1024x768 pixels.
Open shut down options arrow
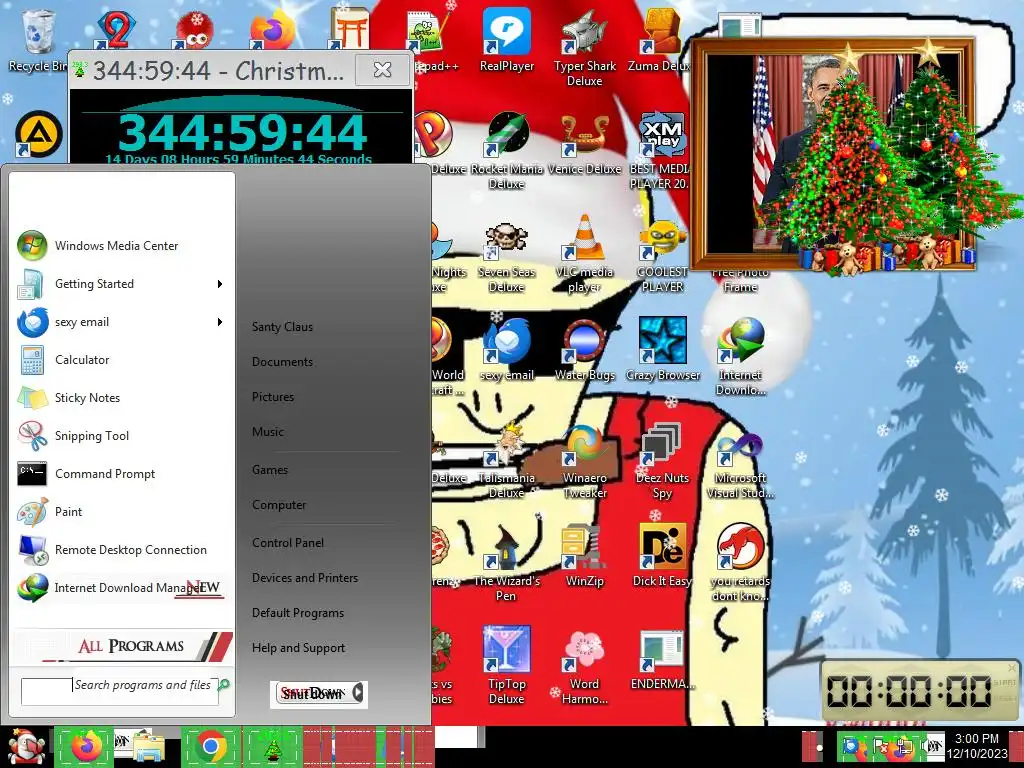(x=359, y=694)
